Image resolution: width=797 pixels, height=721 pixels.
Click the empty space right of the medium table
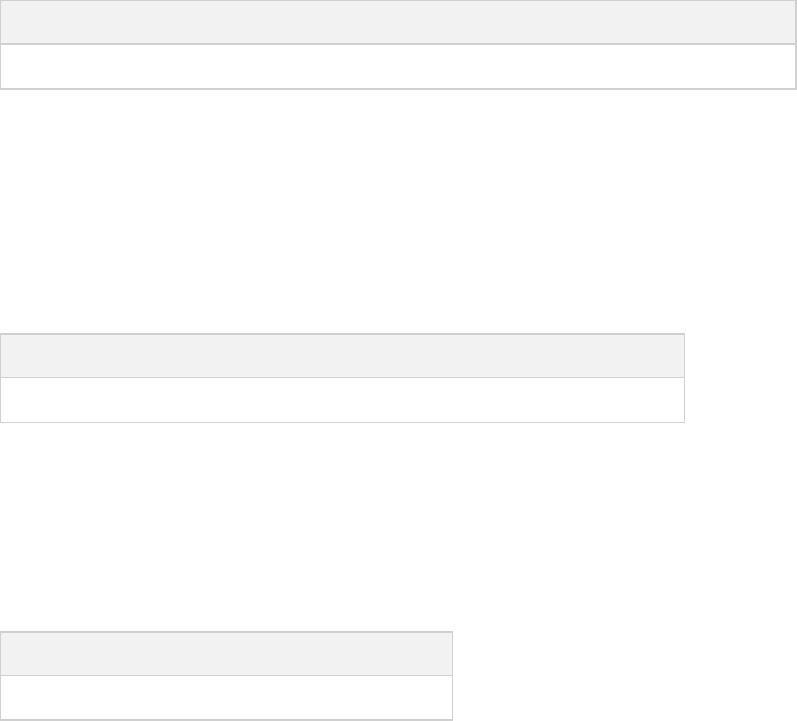tap(740, 378)
